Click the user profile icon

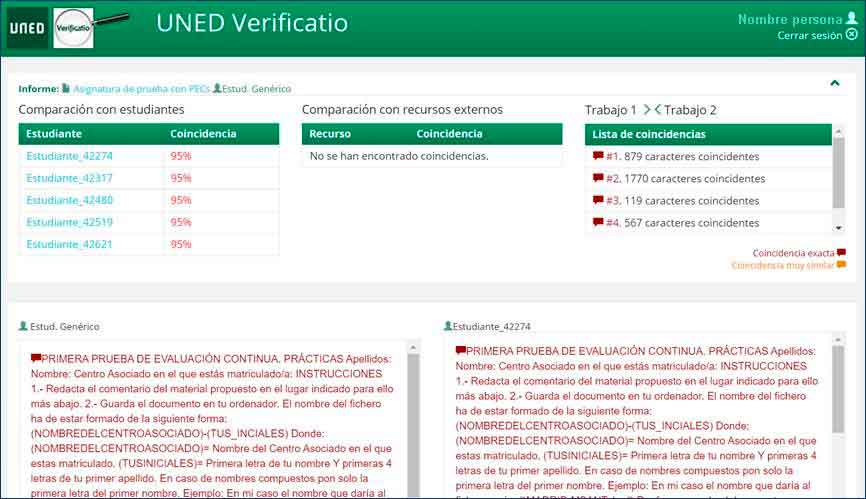coord(852,19)
